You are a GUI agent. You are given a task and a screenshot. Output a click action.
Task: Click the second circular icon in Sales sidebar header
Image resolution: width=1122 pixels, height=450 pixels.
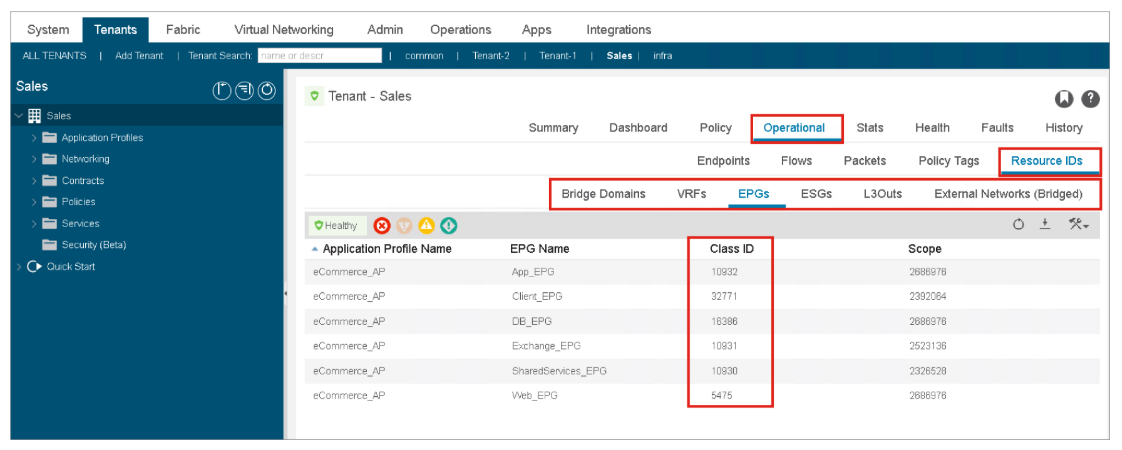[245, 90]
